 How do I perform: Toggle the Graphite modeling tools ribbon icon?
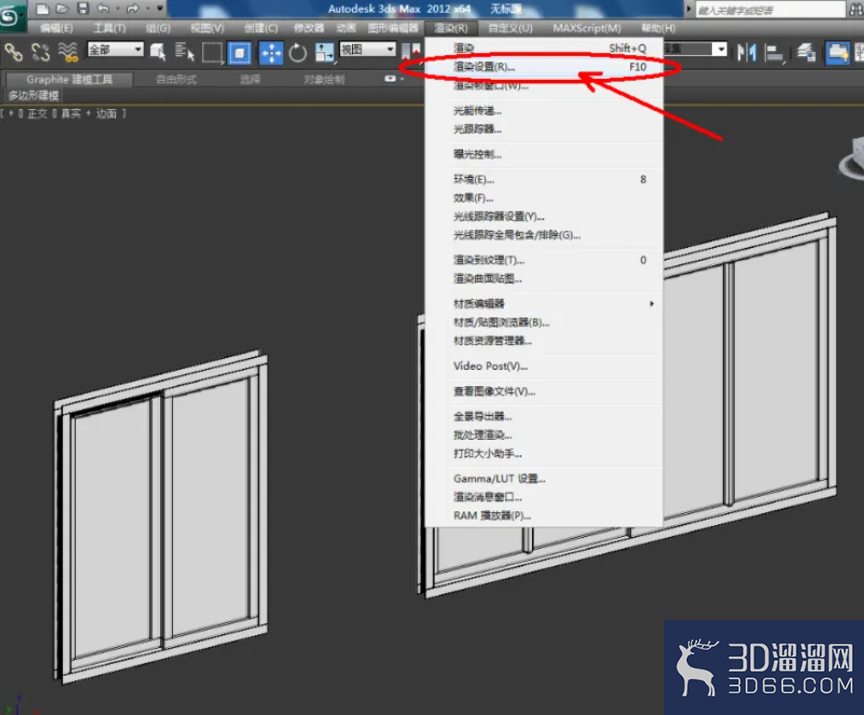point(837,53)
